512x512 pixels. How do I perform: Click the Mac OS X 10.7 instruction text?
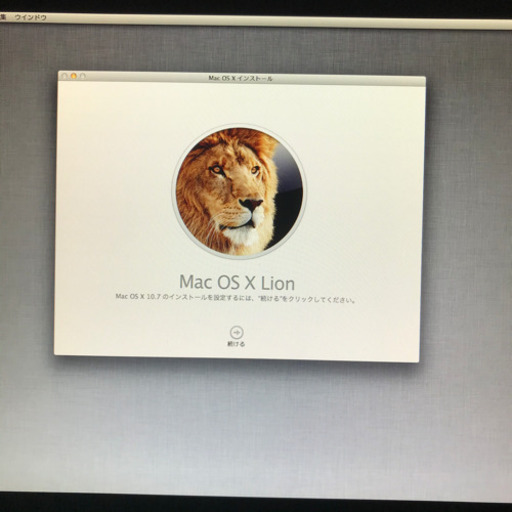(236, 298)
